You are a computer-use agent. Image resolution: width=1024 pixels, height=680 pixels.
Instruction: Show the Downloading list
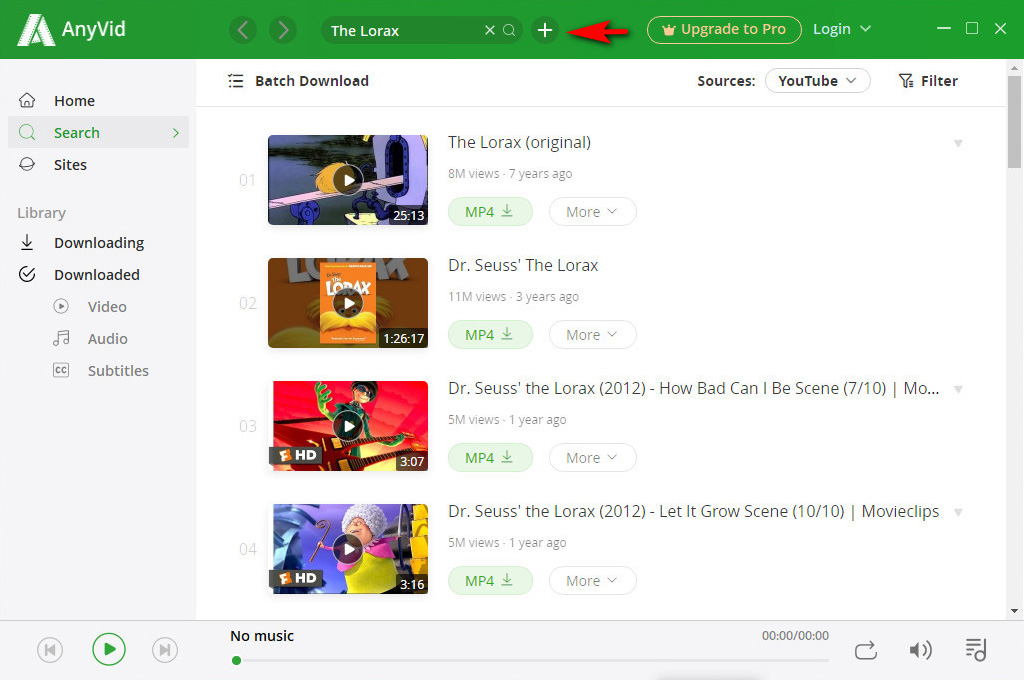pos(99,242)
